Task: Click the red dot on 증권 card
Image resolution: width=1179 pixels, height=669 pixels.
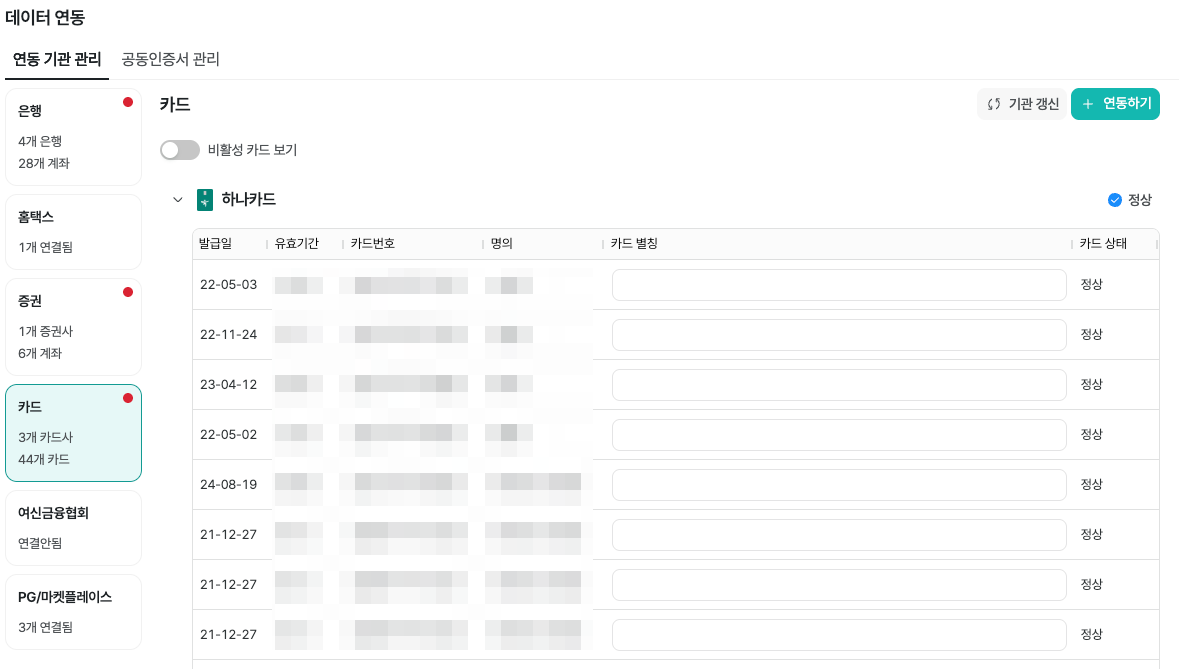Action: [128, 292]
